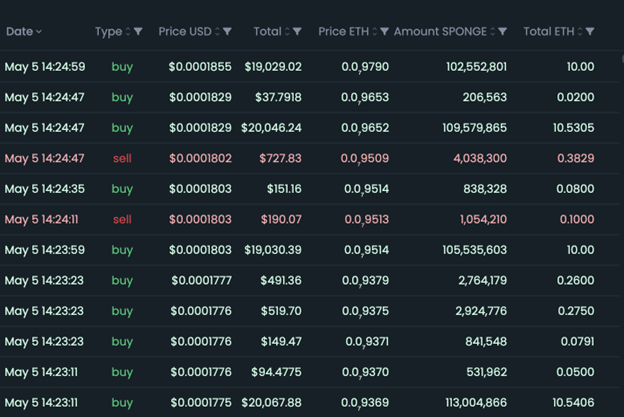Click the buy label at May 5 14:24:59

point(122,67)
